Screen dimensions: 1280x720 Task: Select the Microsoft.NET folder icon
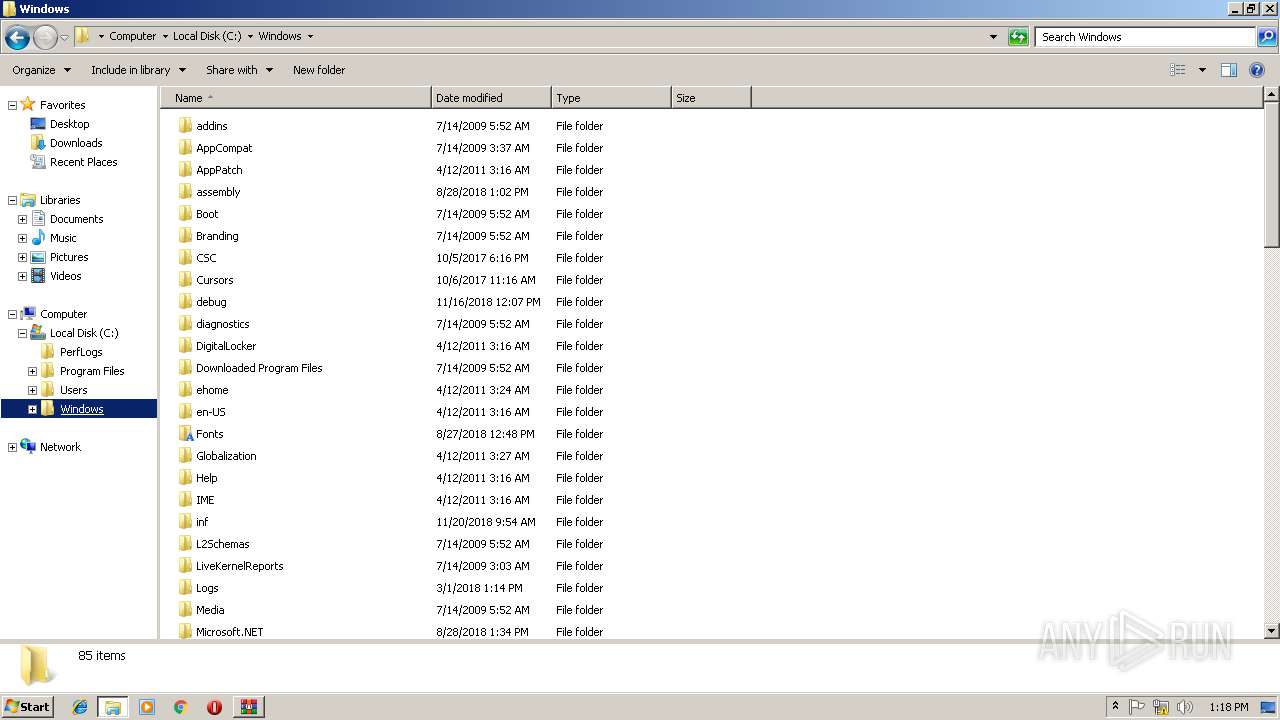(x=185, y=632)
